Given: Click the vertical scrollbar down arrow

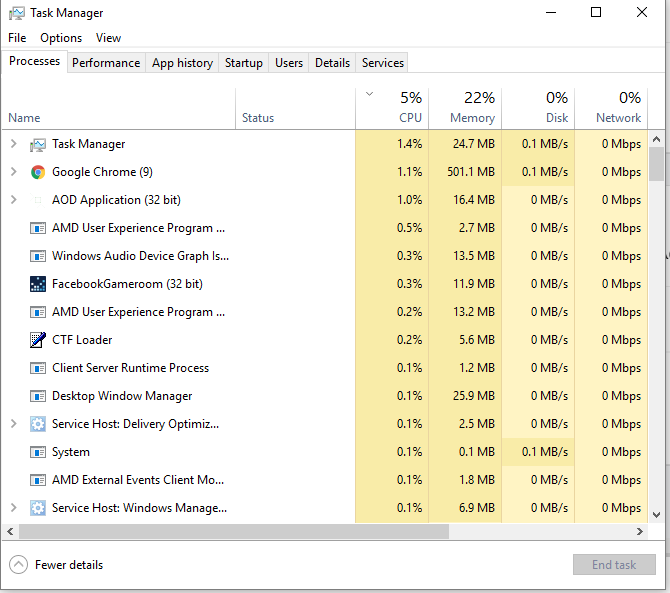Looking at the screenshot, I should (656, 515).
